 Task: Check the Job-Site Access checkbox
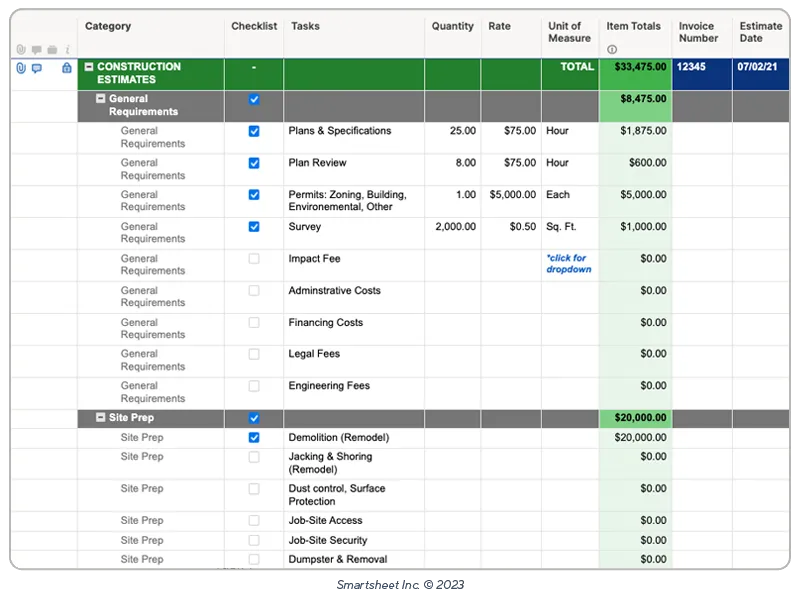point(254,521)
